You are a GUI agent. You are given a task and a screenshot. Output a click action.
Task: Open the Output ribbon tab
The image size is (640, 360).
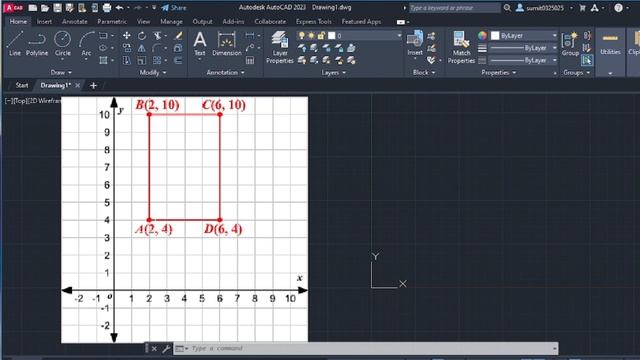[x=202, y=22]
